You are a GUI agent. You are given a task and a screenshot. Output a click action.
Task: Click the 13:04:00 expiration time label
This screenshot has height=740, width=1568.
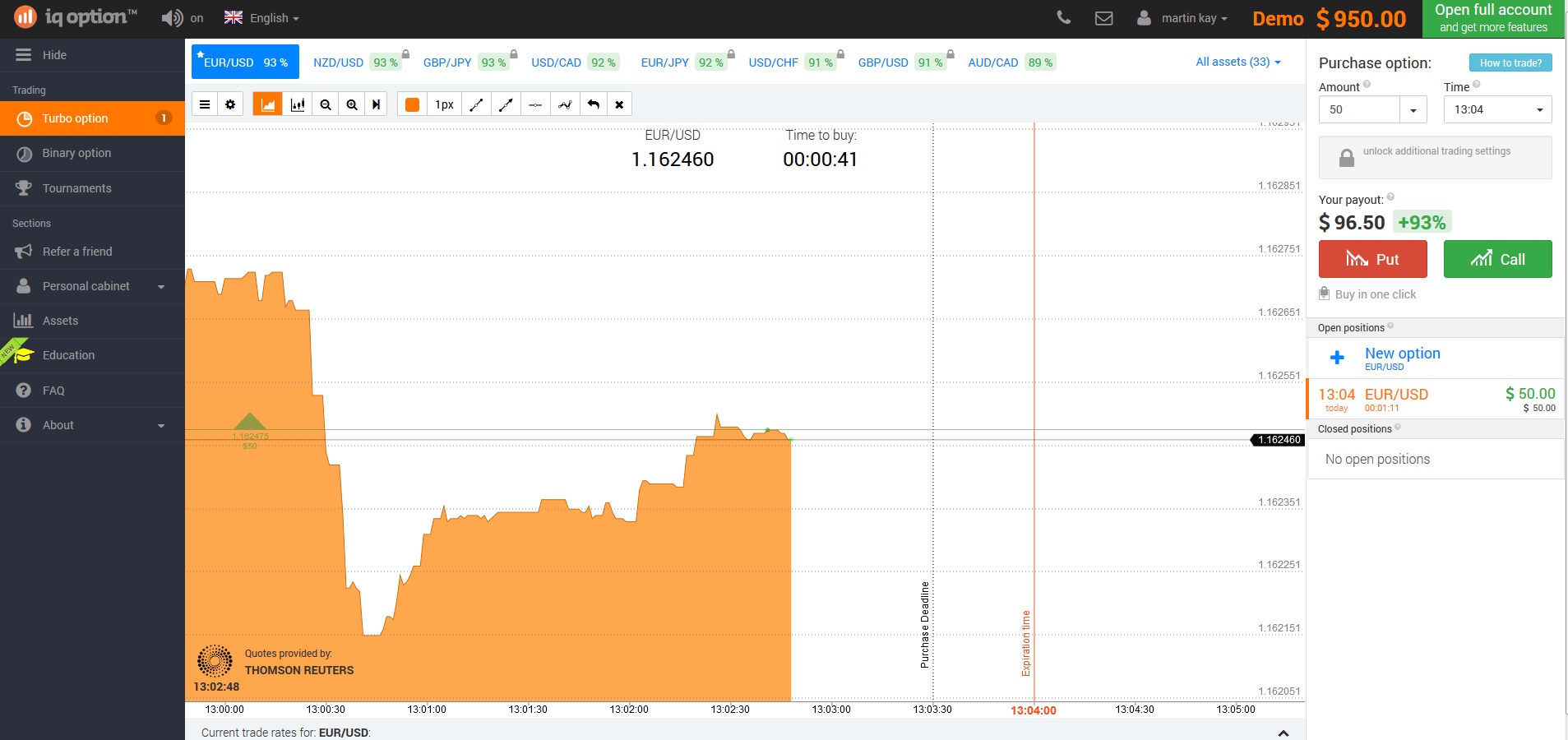1034,710
